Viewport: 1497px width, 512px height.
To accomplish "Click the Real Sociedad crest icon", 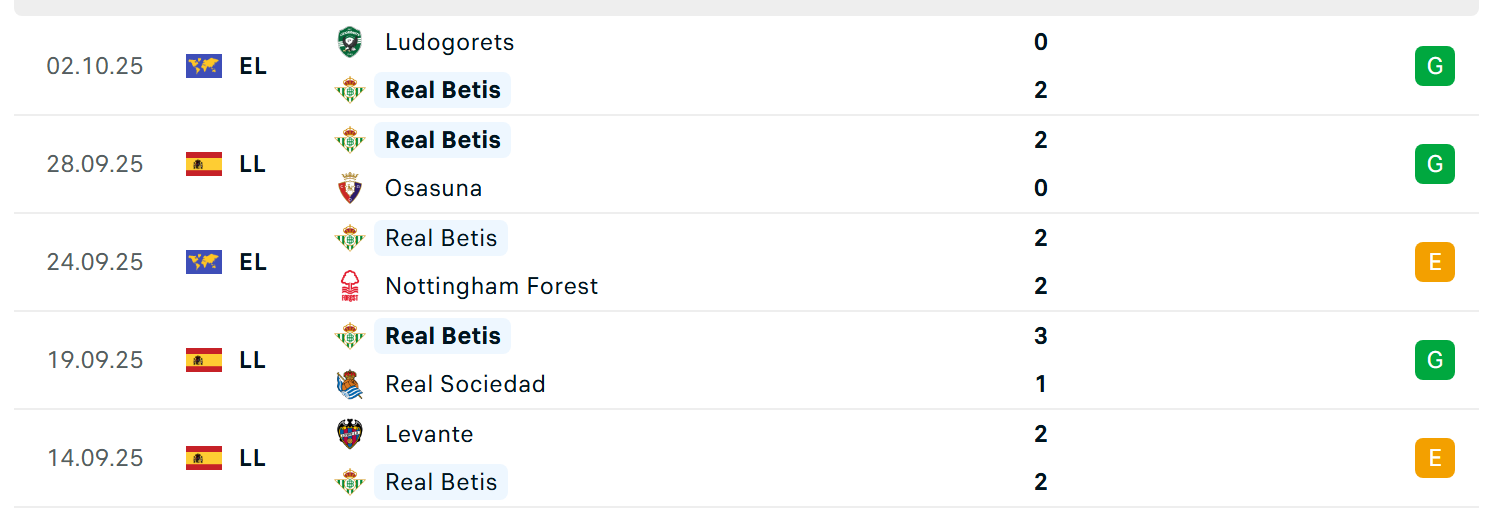I will pyautogui.click(x=349, y=384).
